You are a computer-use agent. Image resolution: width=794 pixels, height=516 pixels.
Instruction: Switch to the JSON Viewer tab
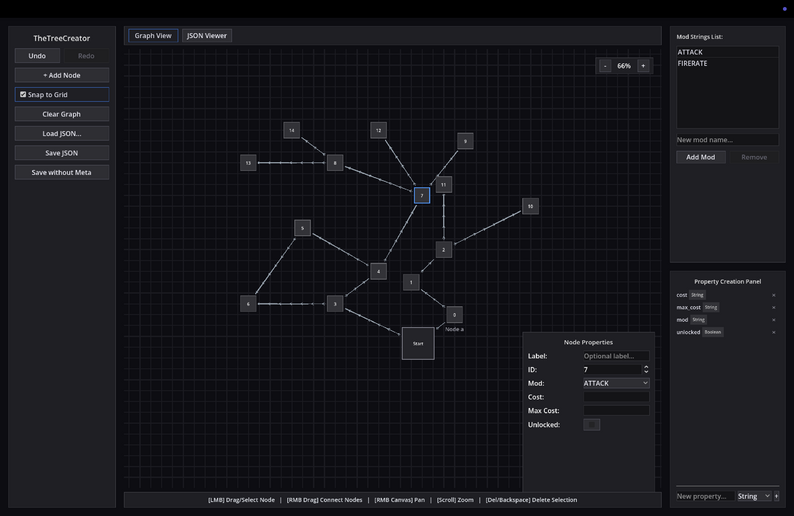(207, 35)
